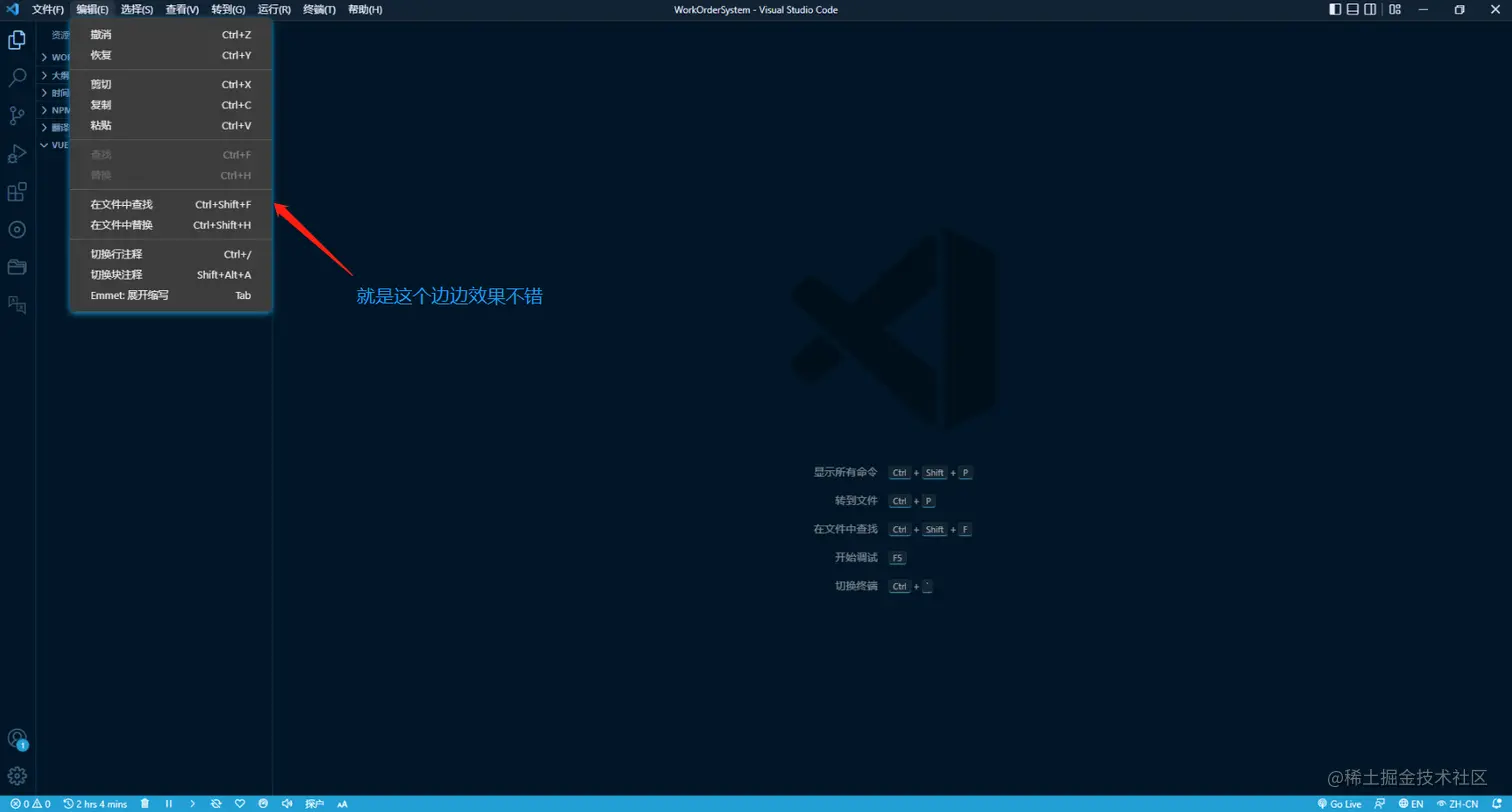The image size is (1512, 812).
Task: Click the EN language indicator
Action: click(1411, 804)
